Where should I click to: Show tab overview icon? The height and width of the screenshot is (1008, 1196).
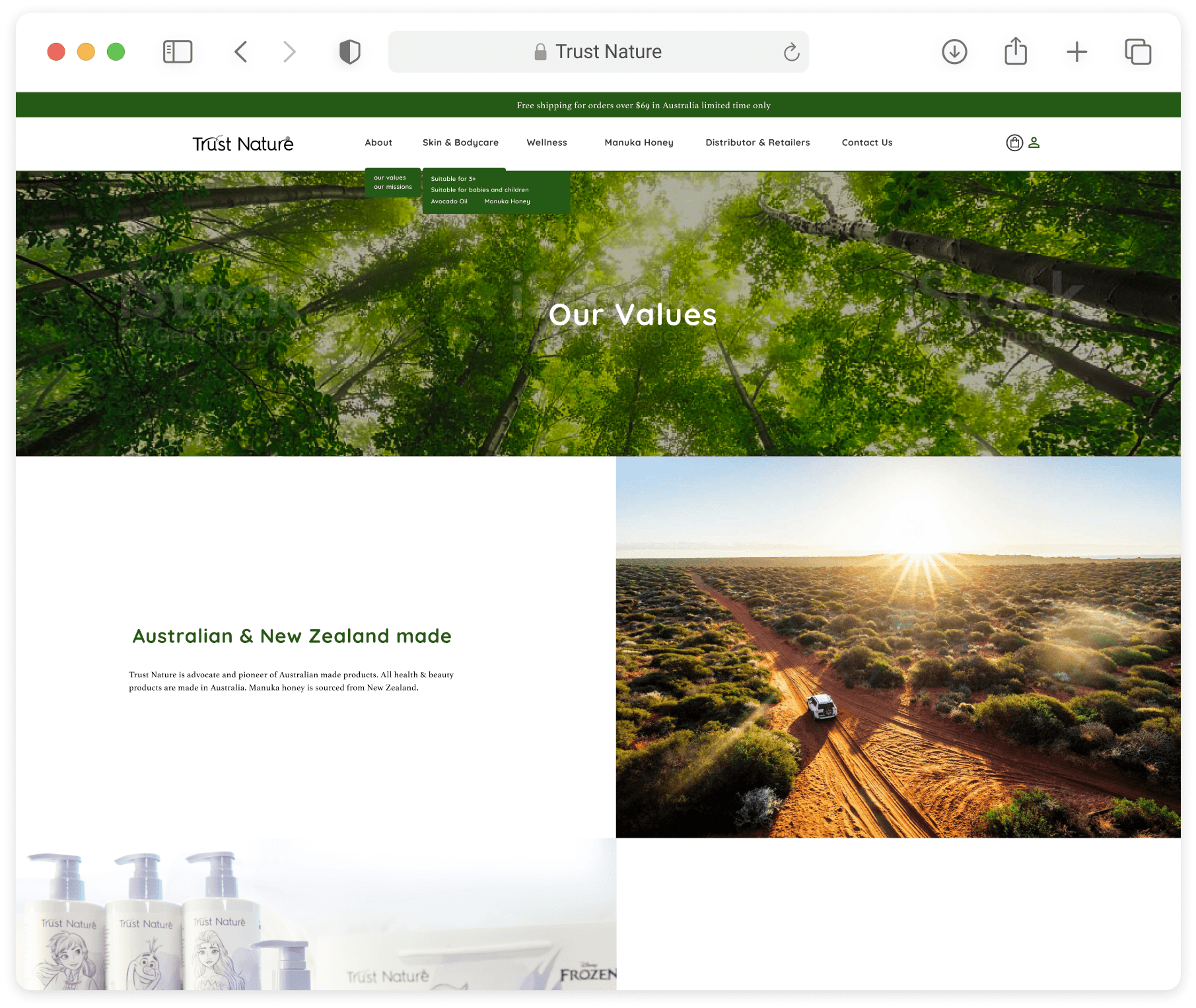click(1138, 51)
